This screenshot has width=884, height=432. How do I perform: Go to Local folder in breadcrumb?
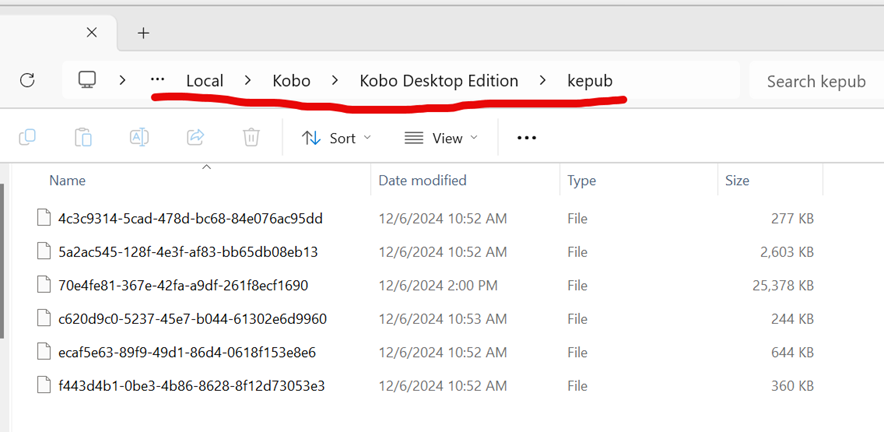pos(204,81)
